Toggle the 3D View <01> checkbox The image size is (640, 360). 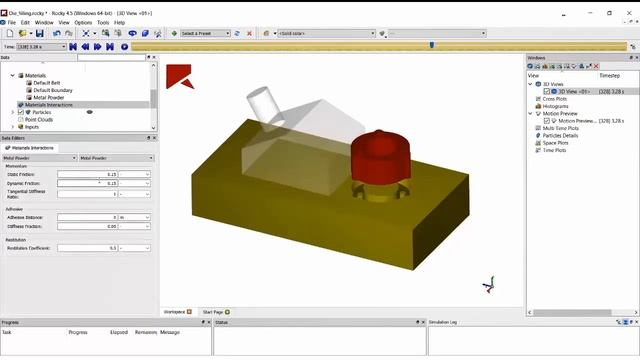pos(547,91)
